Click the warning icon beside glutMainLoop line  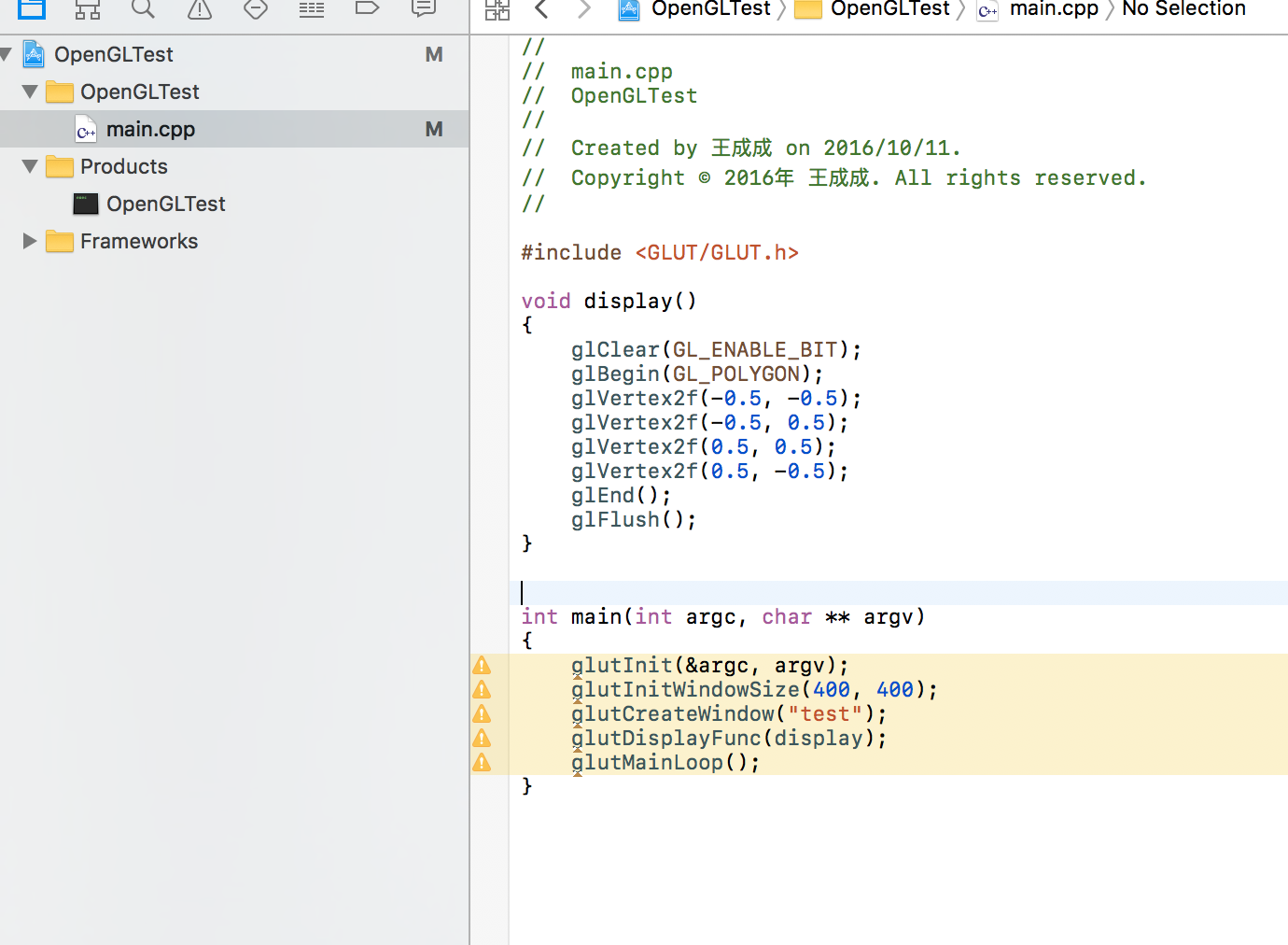[482, 762]
